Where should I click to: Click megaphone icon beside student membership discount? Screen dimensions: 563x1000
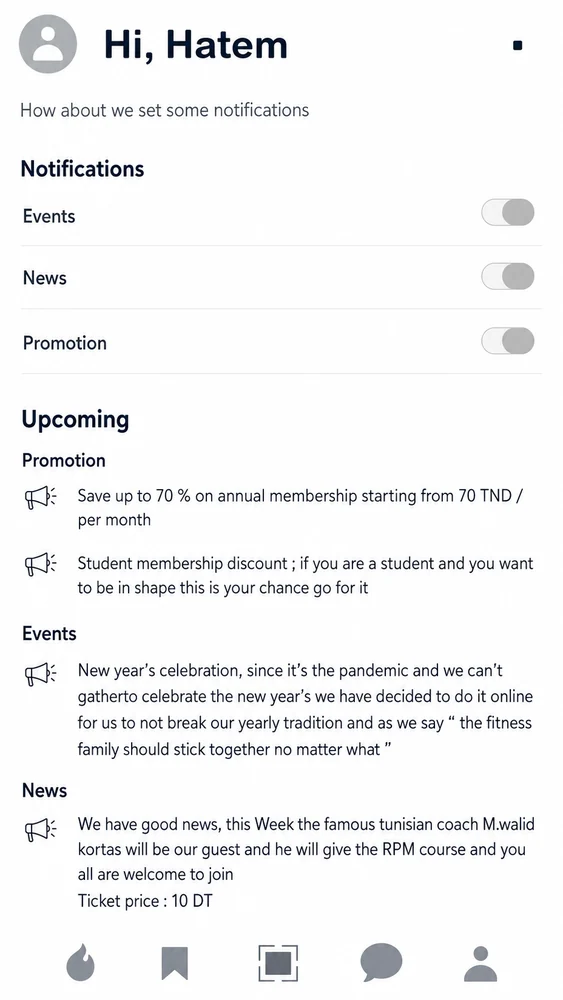click(41, 565)
